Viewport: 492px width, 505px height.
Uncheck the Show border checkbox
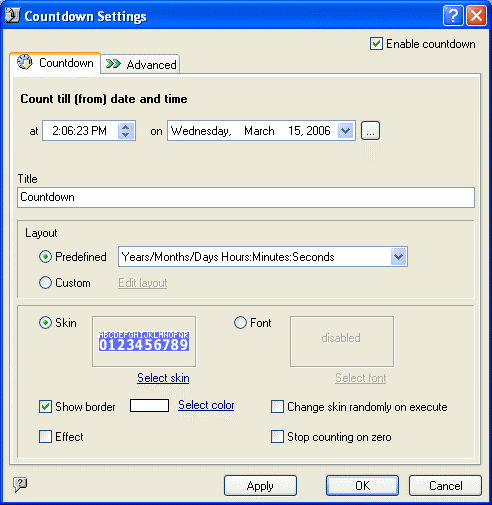coord(45,407)
